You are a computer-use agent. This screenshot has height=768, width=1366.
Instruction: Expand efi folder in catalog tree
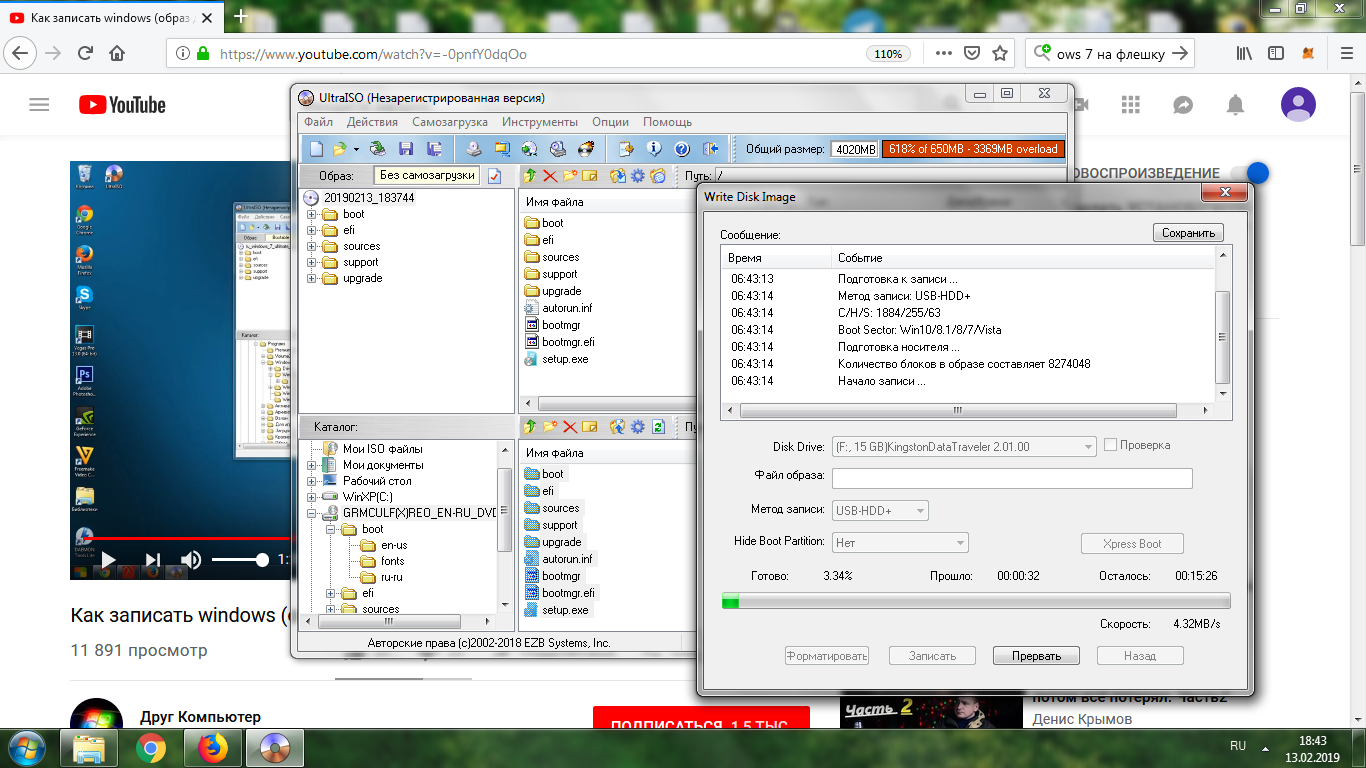331,593
